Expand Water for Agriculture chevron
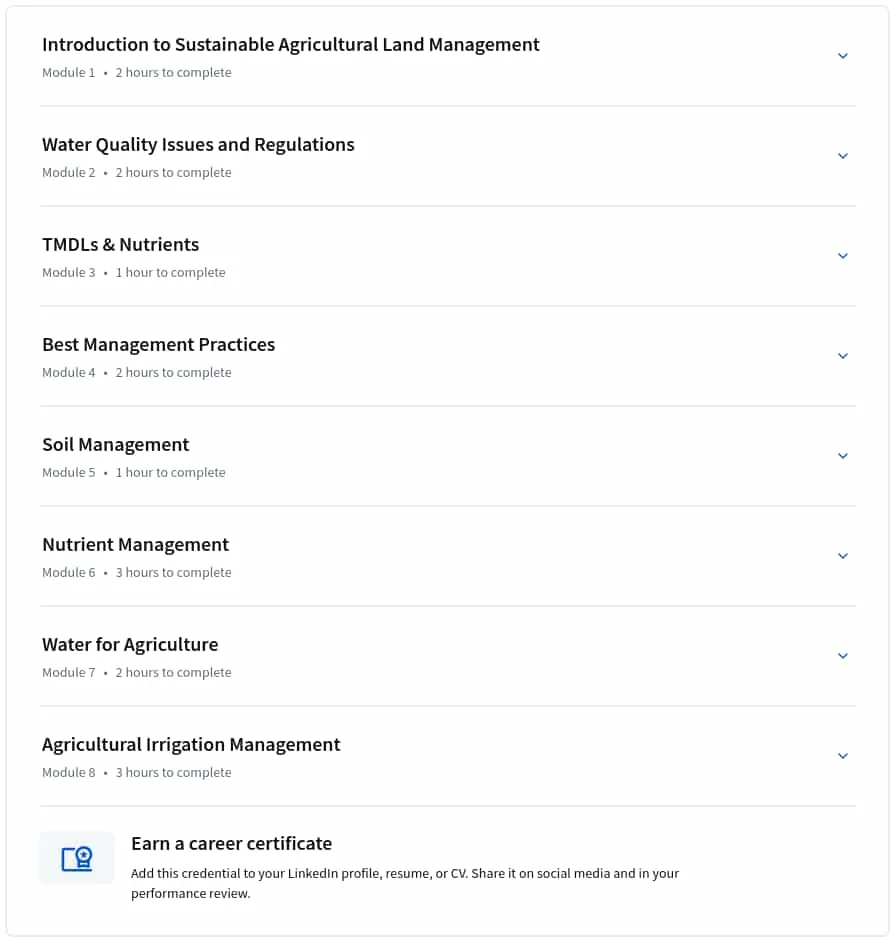 [843, 656]
